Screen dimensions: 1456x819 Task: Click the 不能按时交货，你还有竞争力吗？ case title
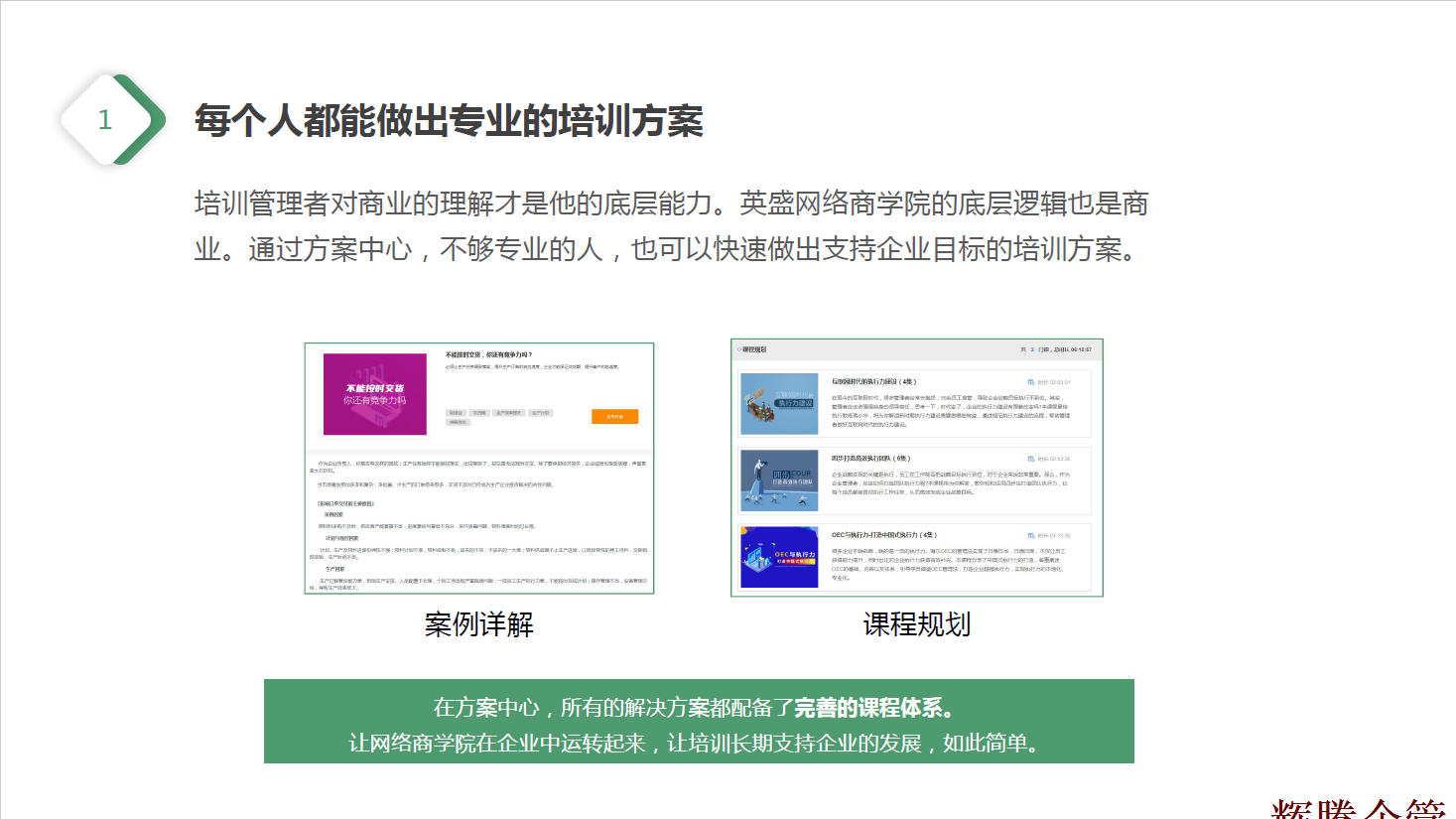pyautogui.click(x=488, y=354)
